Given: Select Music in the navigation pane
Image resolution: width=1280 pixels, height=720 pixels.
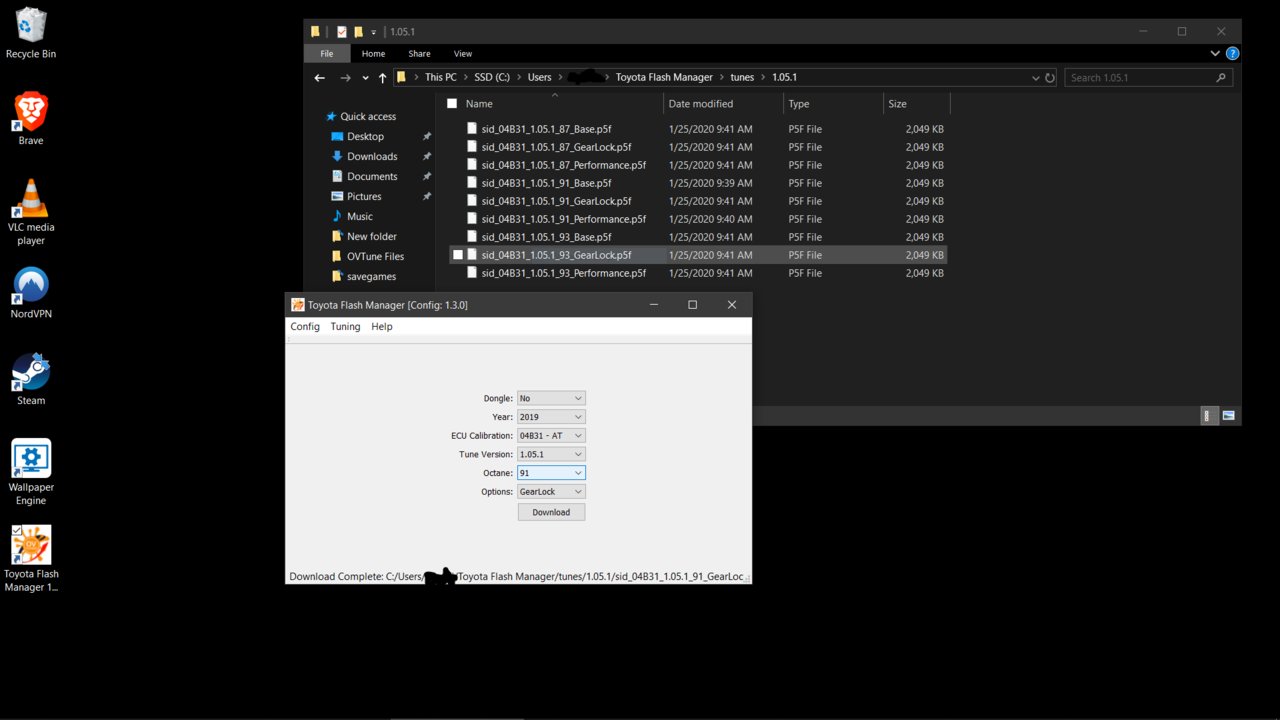Looking at the screenshot, I should [360, 216].
